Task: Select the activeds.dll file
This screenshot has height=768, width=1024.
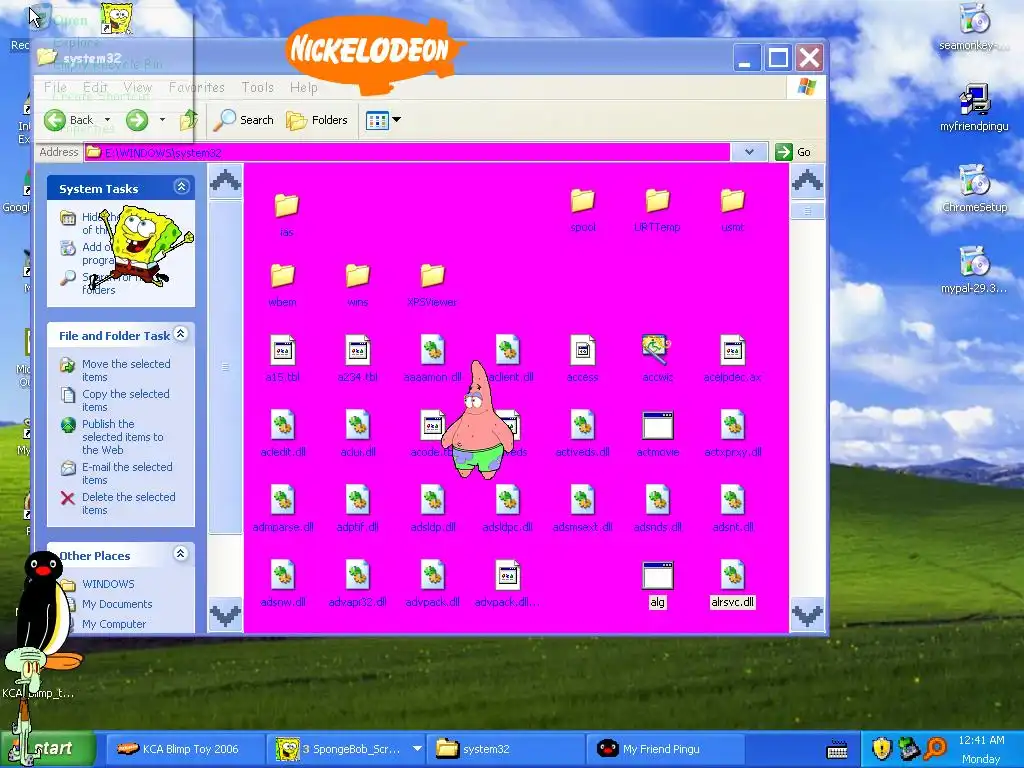Action: 583,434
